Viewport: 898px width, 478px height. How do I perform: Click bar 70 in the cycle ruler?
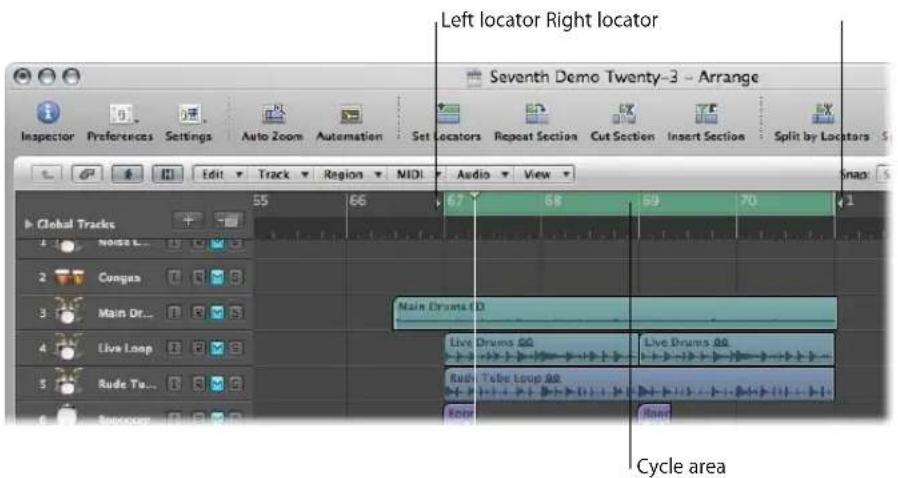(748, 201)
